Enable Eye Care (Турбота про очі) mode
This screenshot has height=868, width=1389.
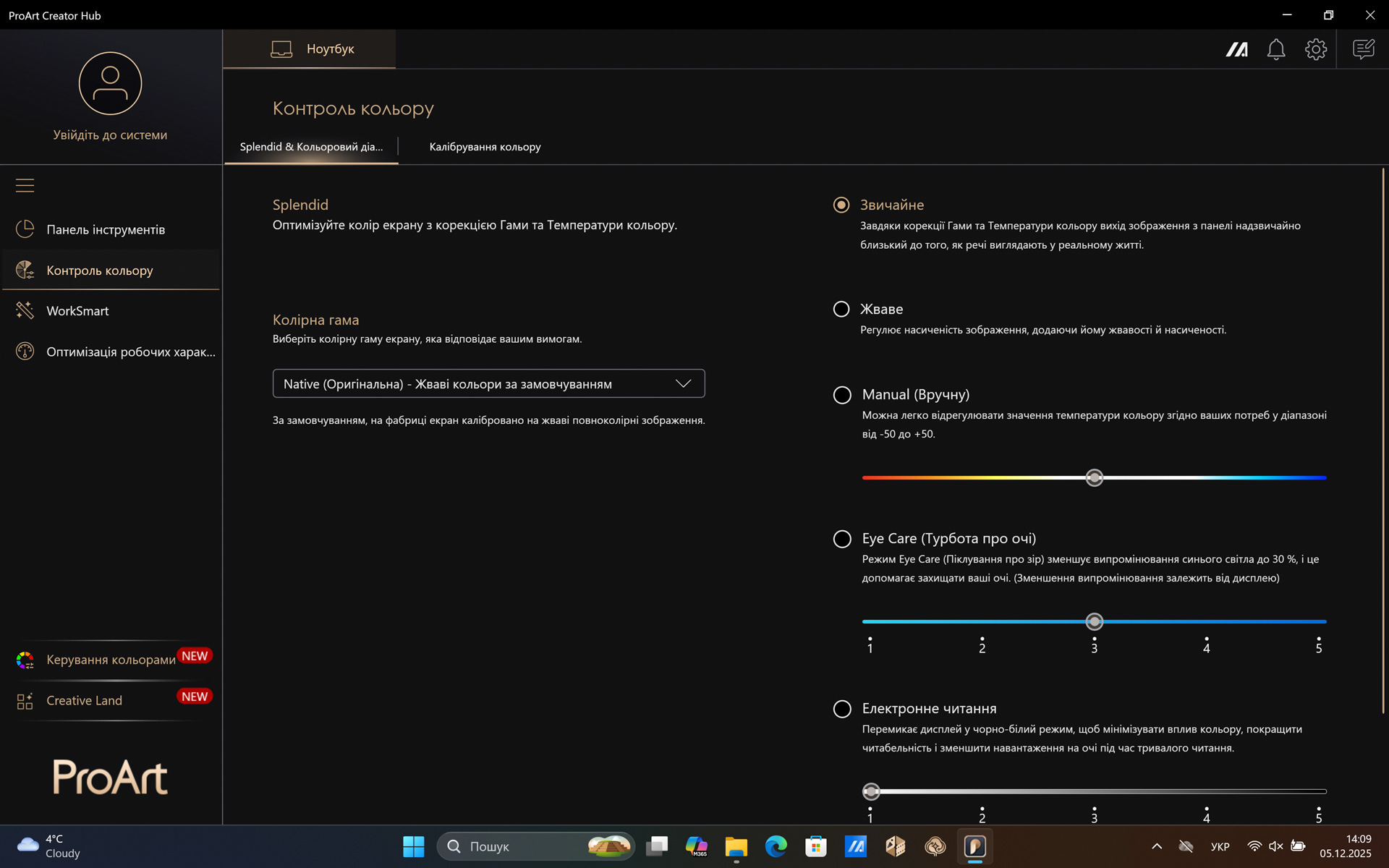842,539
